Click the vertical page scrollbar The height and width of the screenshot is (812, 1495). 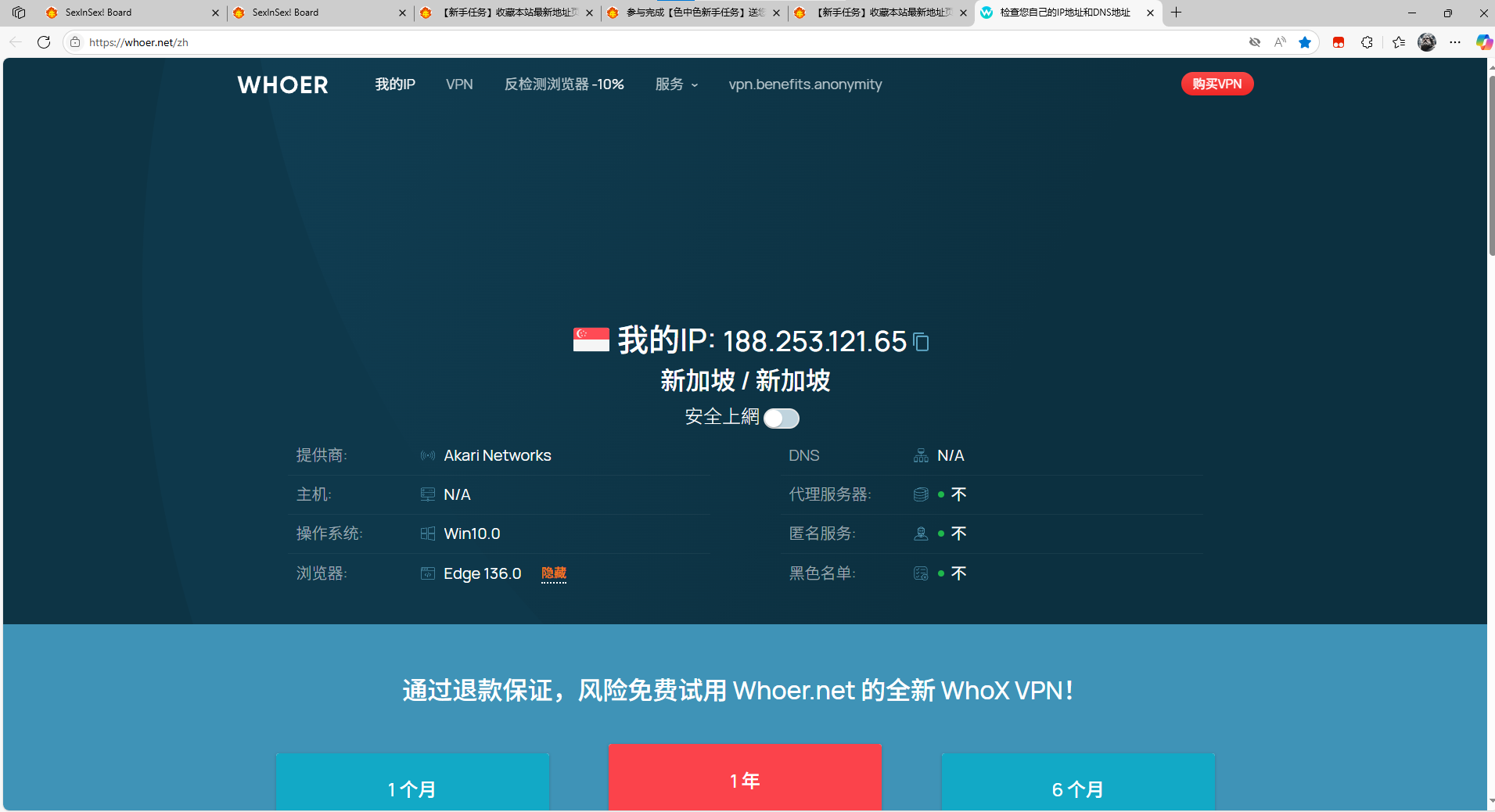pos(1491,166)
